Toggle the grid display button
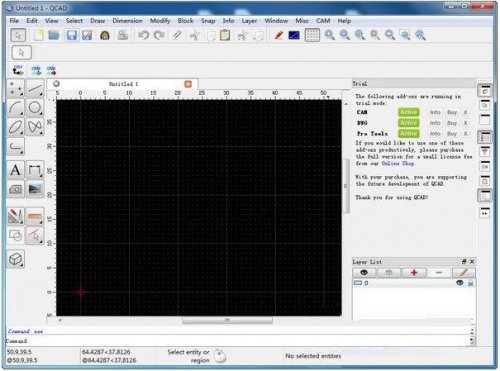 pyautogui.click(x=312, y=35)
